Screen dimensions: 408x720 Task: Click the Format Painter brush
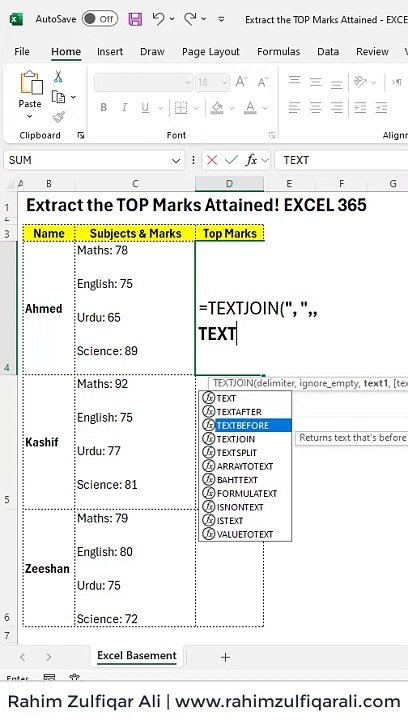pyautogui.click(x=58, y=118)
